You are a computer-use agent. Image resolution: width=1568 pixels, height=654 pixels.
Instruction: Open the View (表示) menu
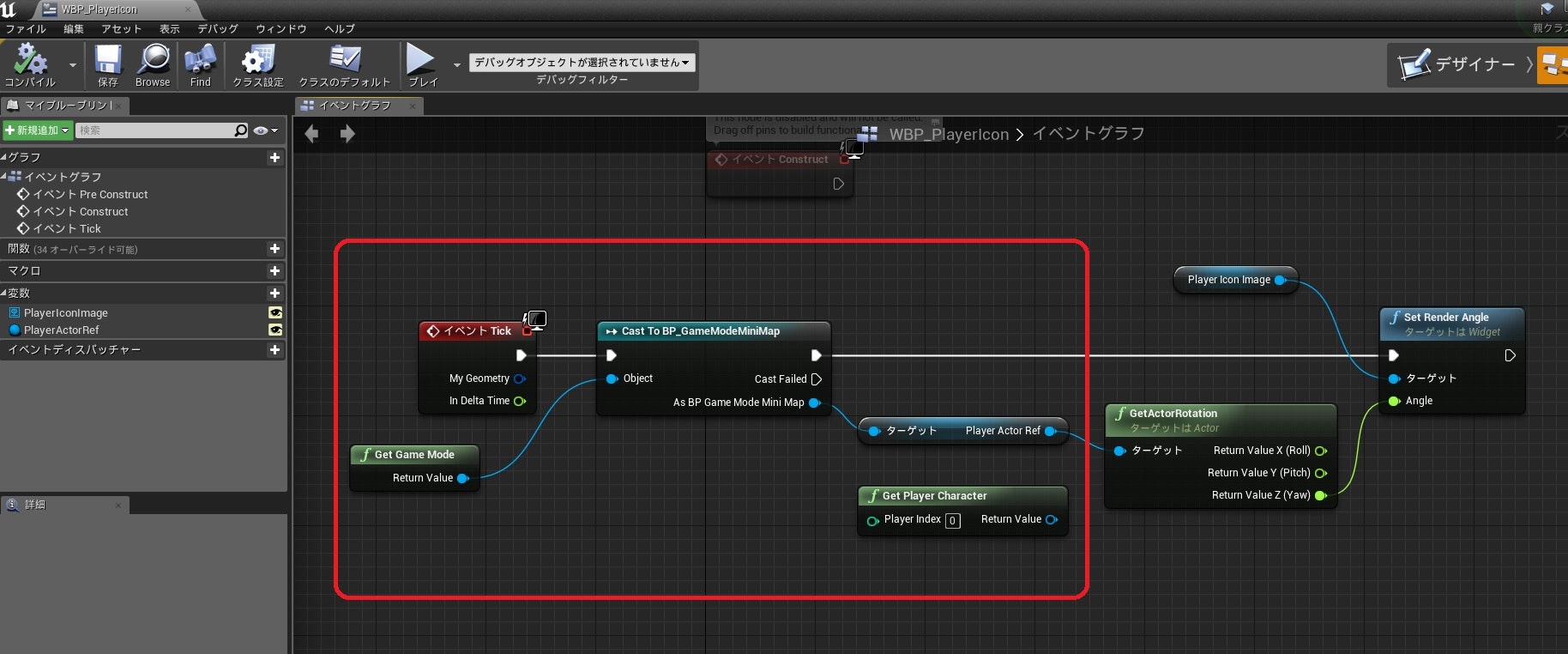pyautogui.click(x=170, y=29)
